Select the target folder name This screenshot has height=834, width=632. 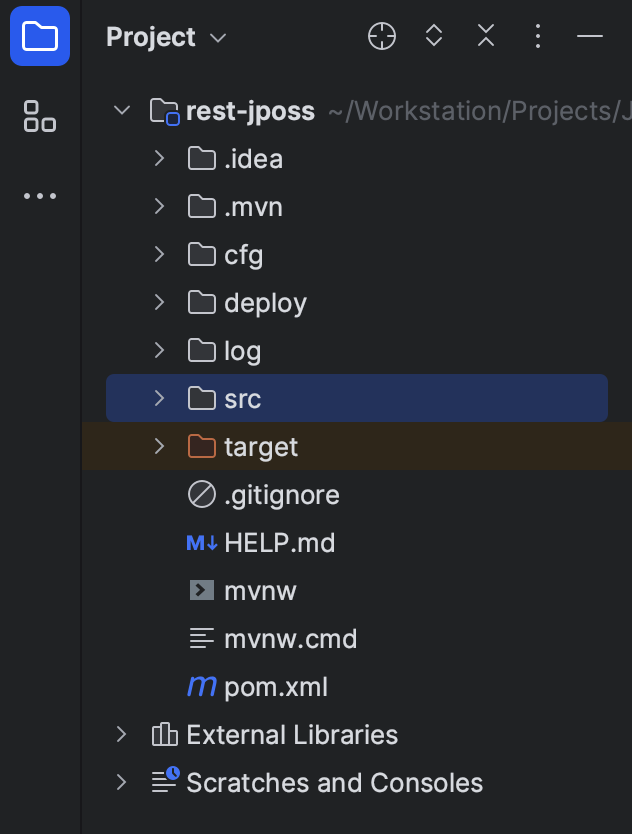click(261, 447)
